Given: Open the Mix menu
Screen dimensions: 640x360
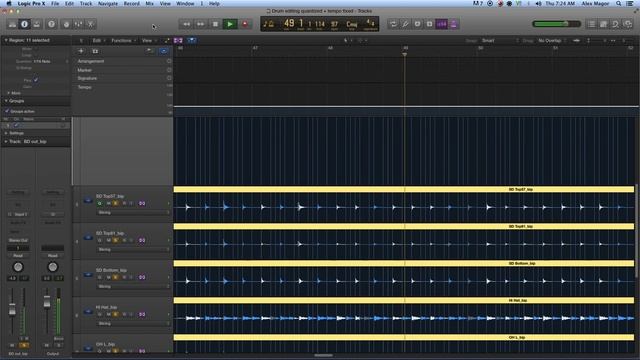Looking at the screenshot, I should click(149, 4).
